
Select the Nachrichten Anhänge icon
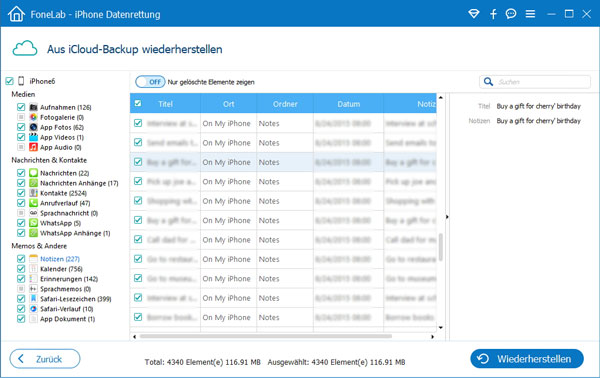[34, 183]
